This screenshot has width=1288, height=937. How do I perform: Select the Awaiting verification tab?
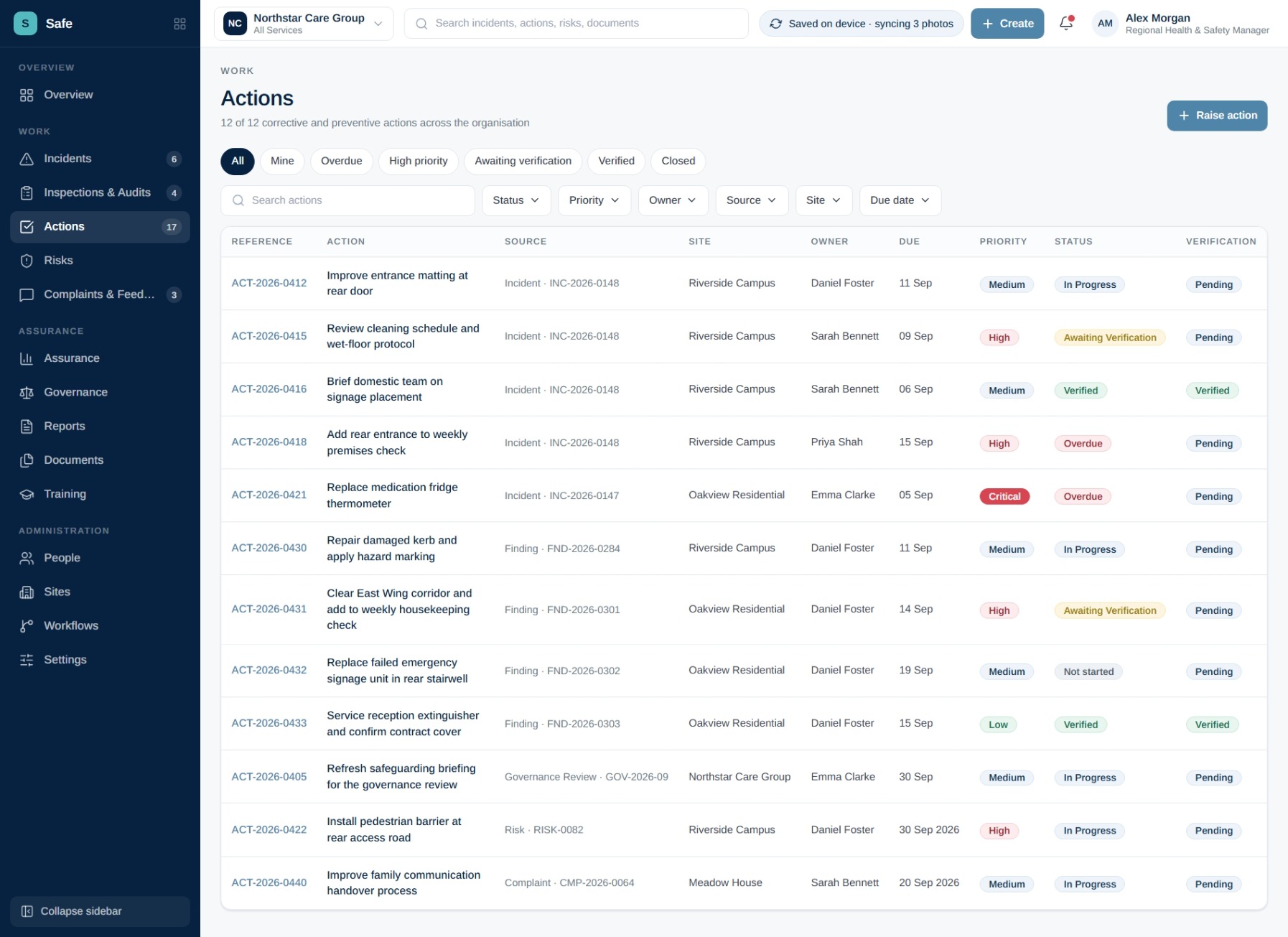[523, 161]
